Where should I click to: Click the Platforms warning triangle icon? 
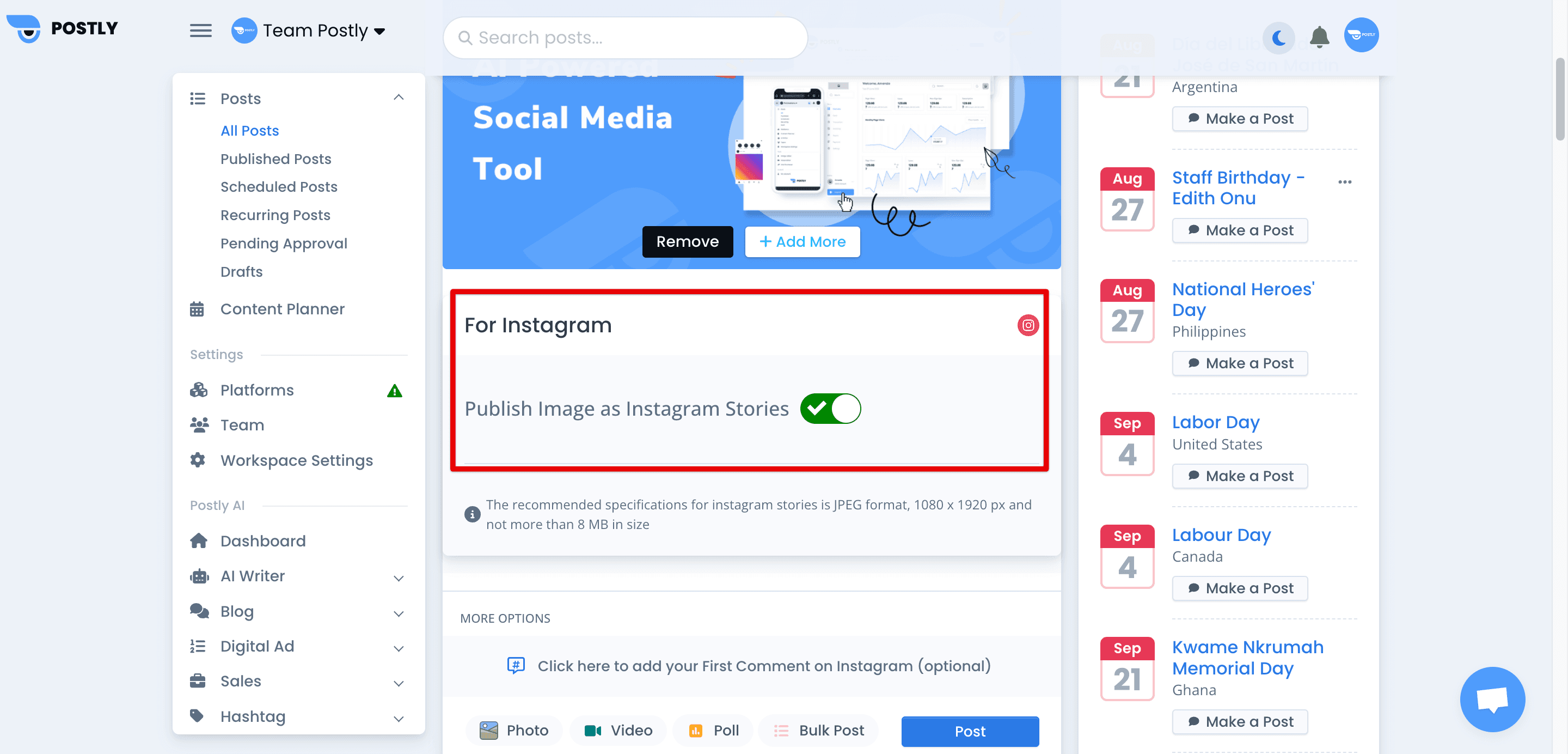[x=394, y=391]
